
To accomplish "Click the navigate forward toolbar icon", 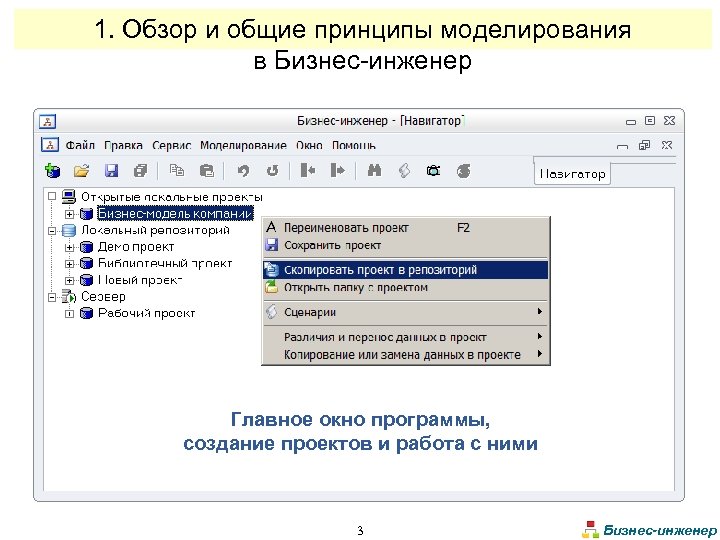I will point(338,170).
